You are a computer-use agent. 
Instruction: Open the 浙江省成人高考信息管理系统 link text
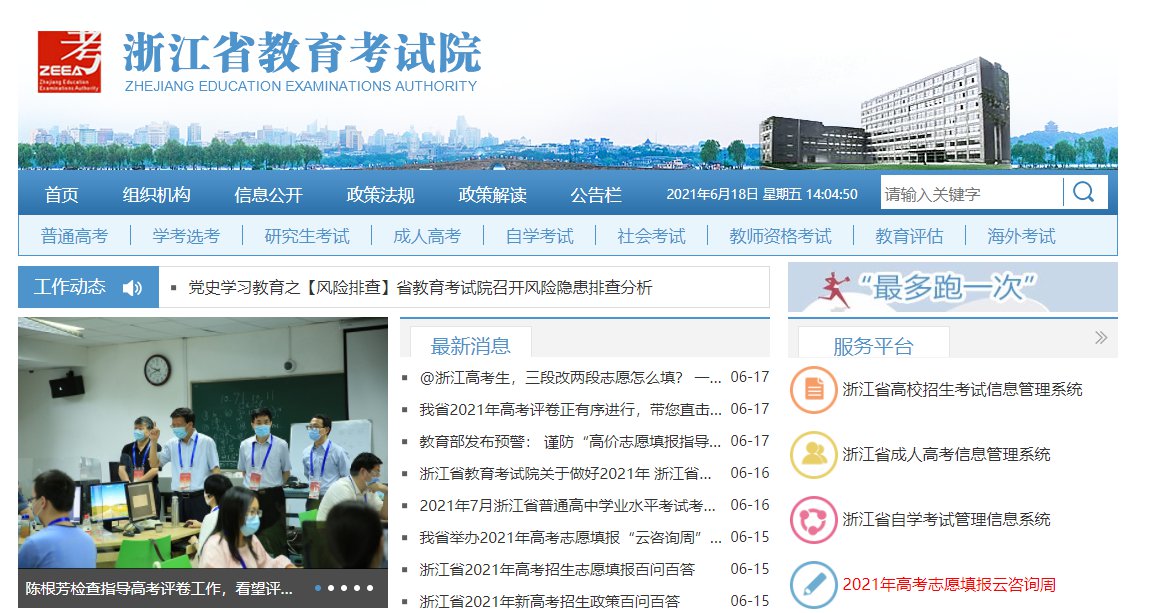click(946, 454)
